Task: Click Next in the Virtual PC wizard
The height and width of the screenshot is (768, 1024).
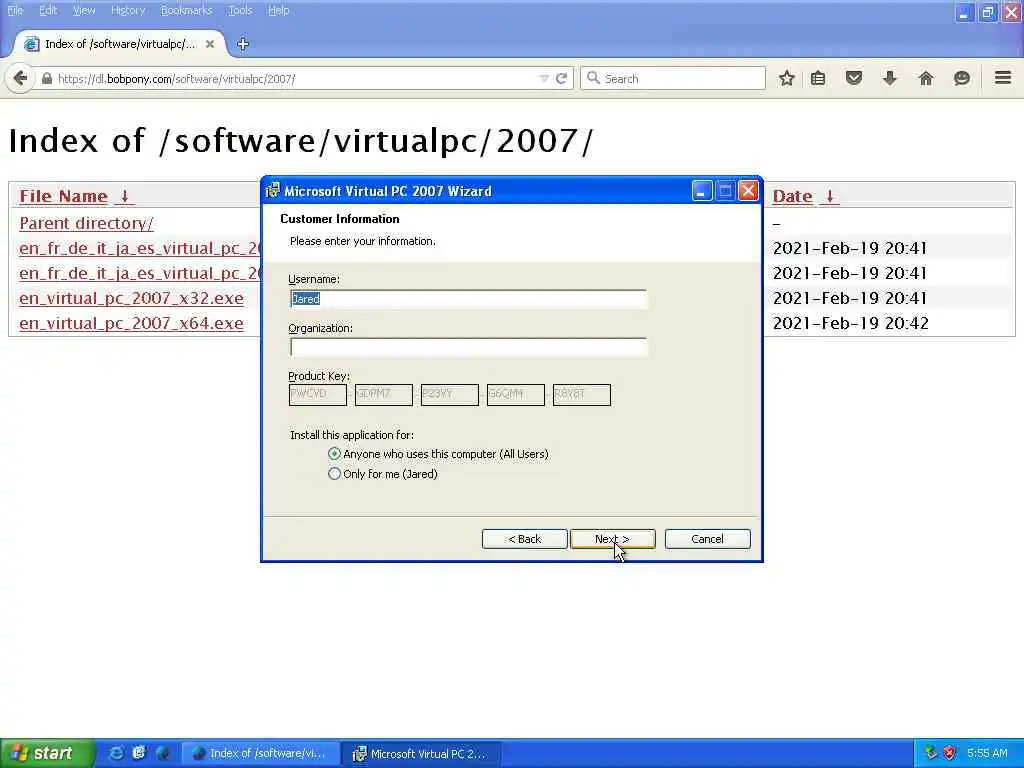Action: point(612,539)
